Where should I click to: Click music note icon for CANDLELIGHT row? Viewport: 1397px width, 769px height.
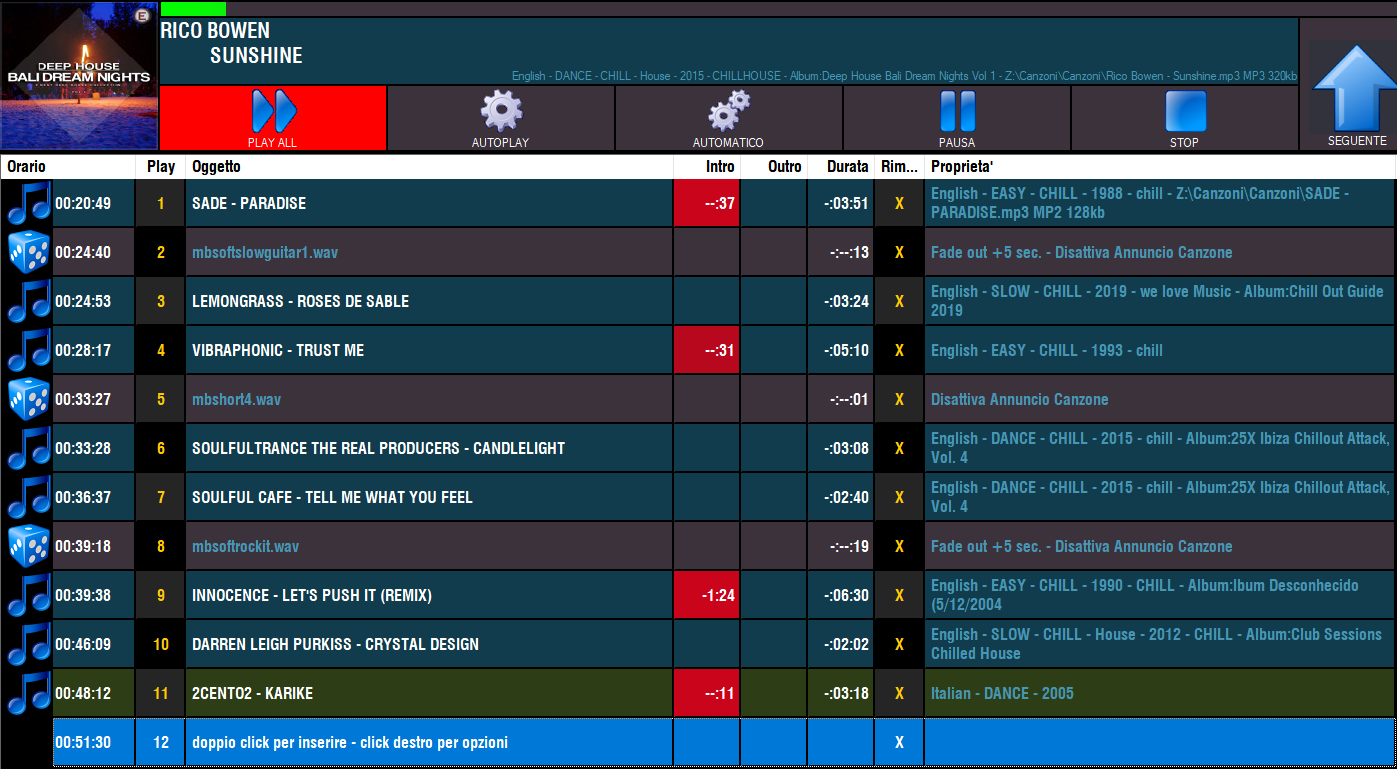[x=29, y=448]
